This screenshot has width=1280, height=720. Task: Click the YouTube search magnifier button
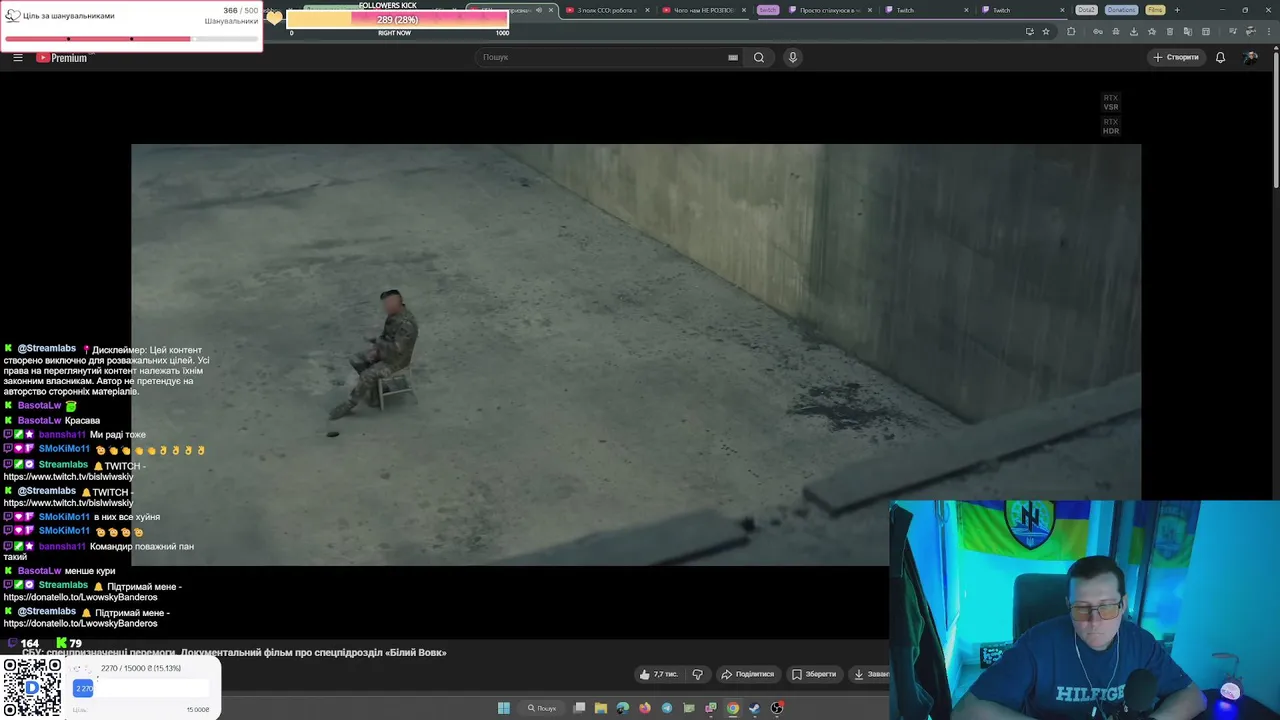[759, 57]
